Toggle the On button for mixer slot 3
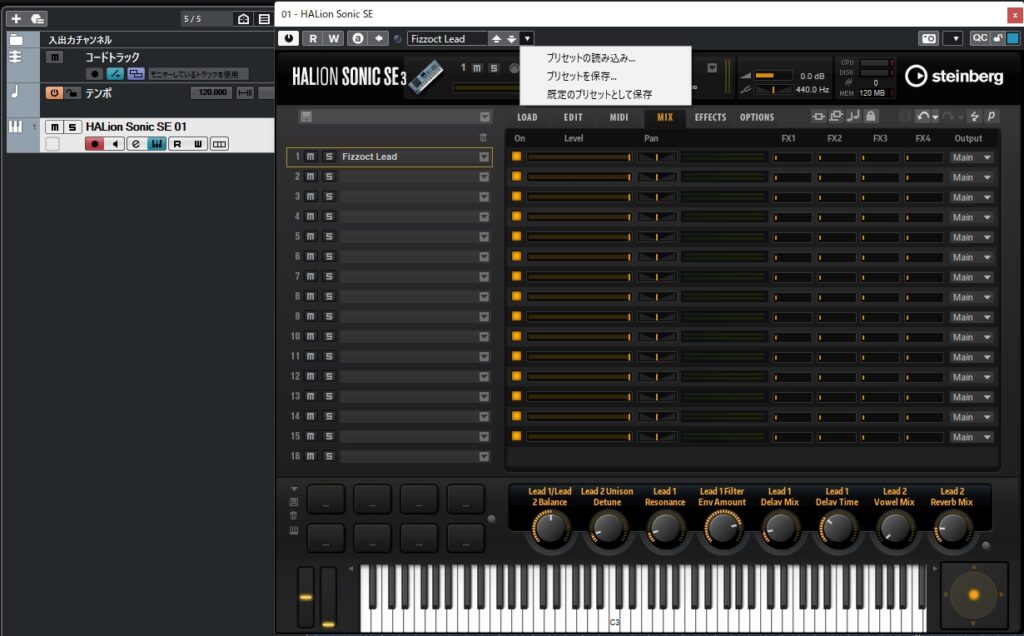Viewport: 1024px width, 636px height. coord(517,197)
